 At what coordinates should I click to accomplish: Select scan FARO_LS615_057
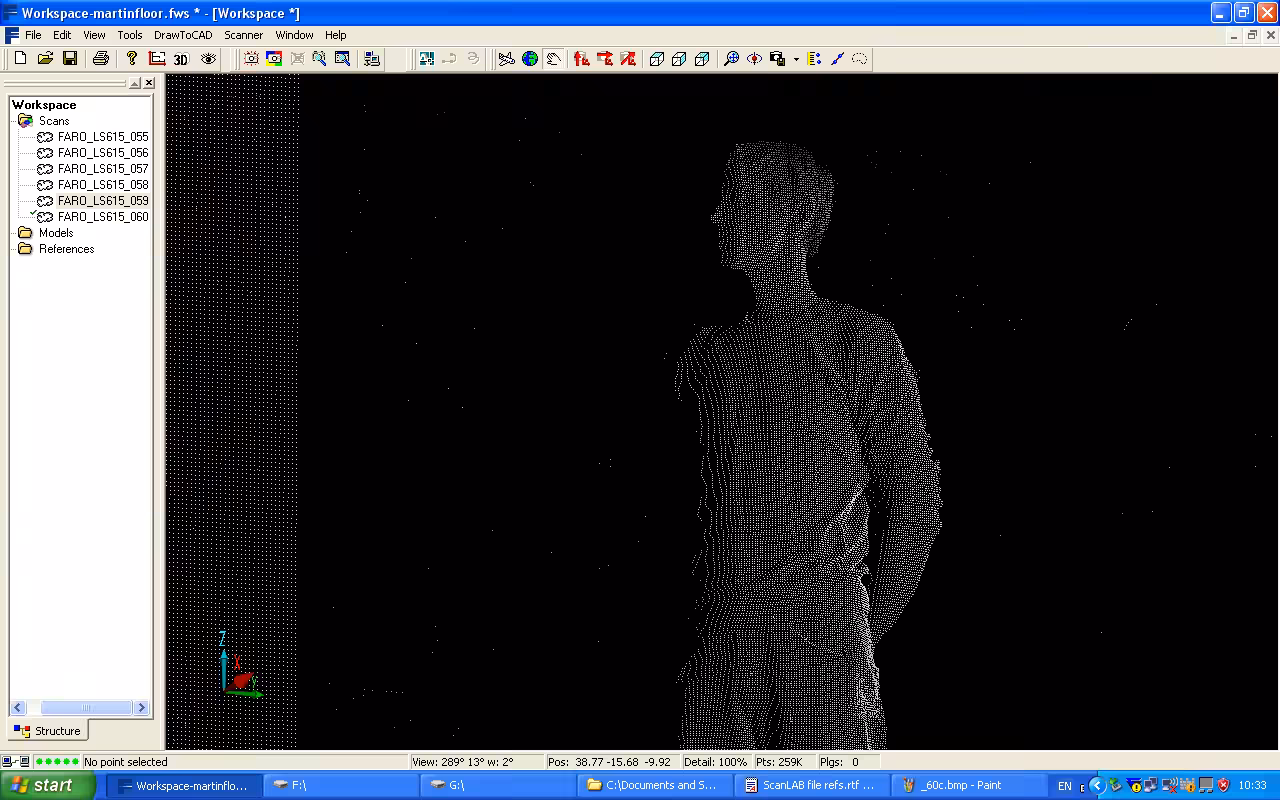click(103, 169)
